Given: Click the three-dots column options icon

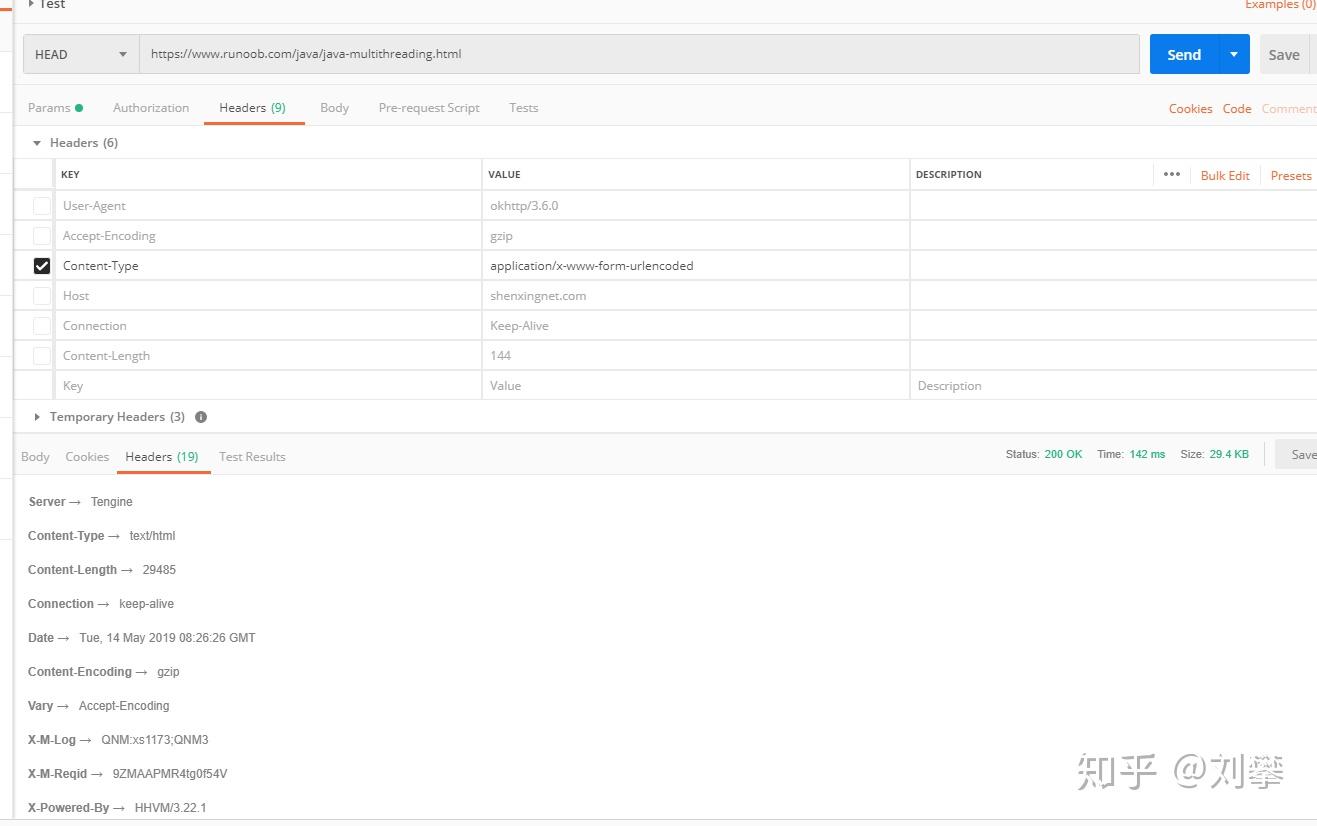Looking at the screenshot, I should pyautogui.click(x=1172, y=175).
